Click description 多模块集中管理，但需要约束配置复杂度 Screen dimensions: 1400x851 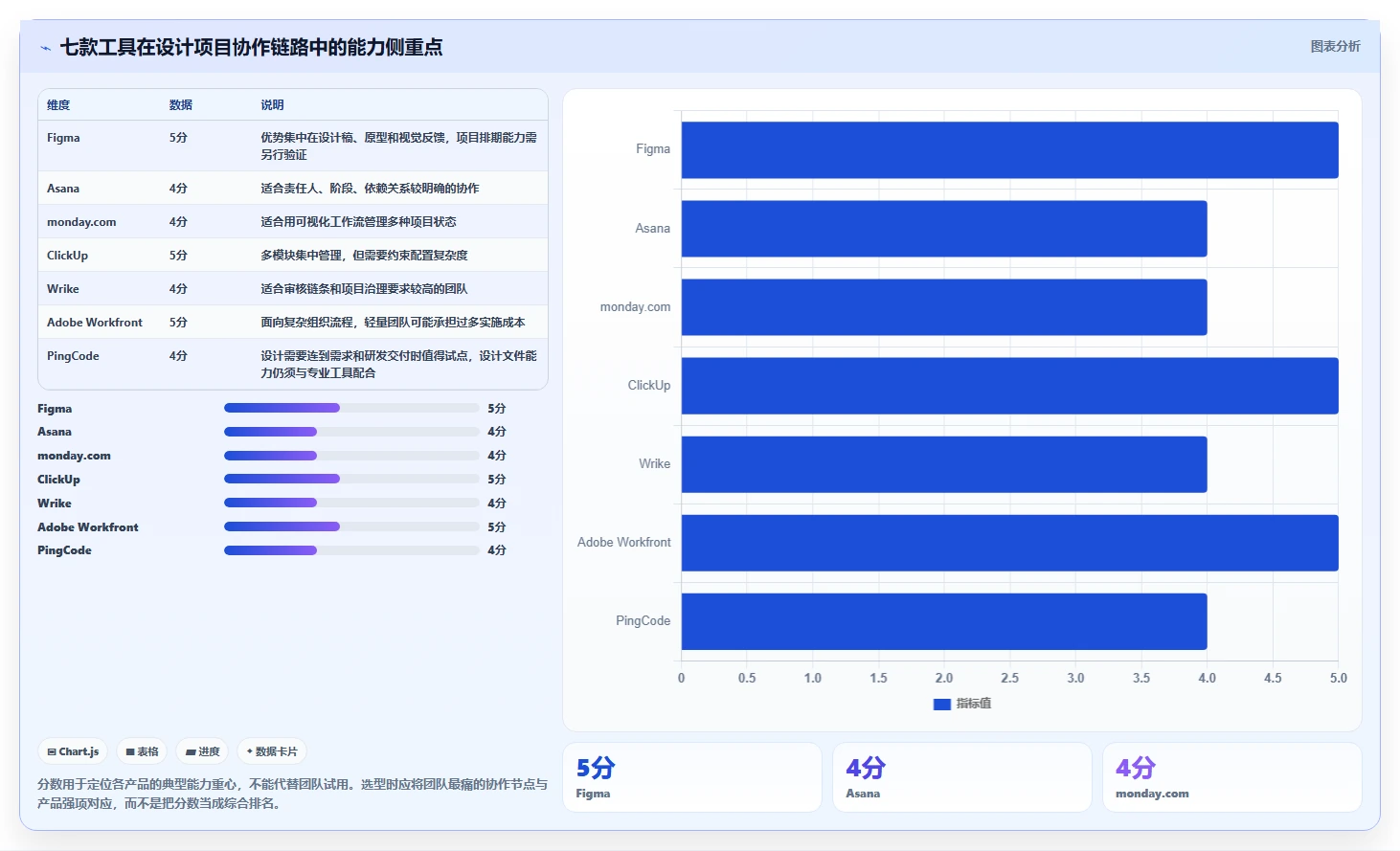tap(364, 256)
